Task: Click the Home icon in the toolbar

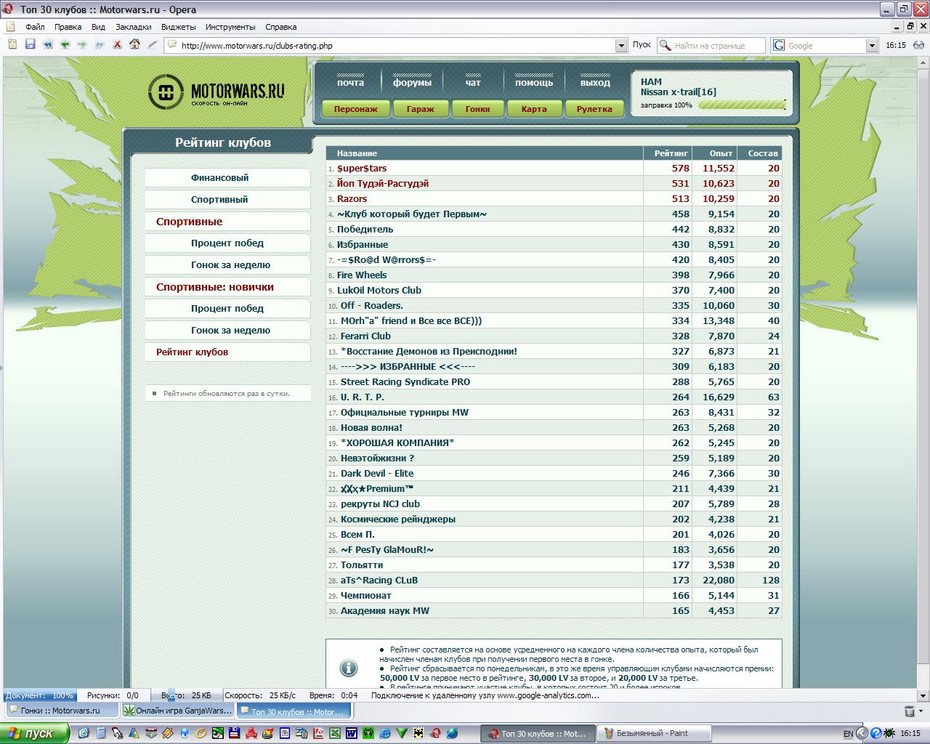Action: (134, 45)
